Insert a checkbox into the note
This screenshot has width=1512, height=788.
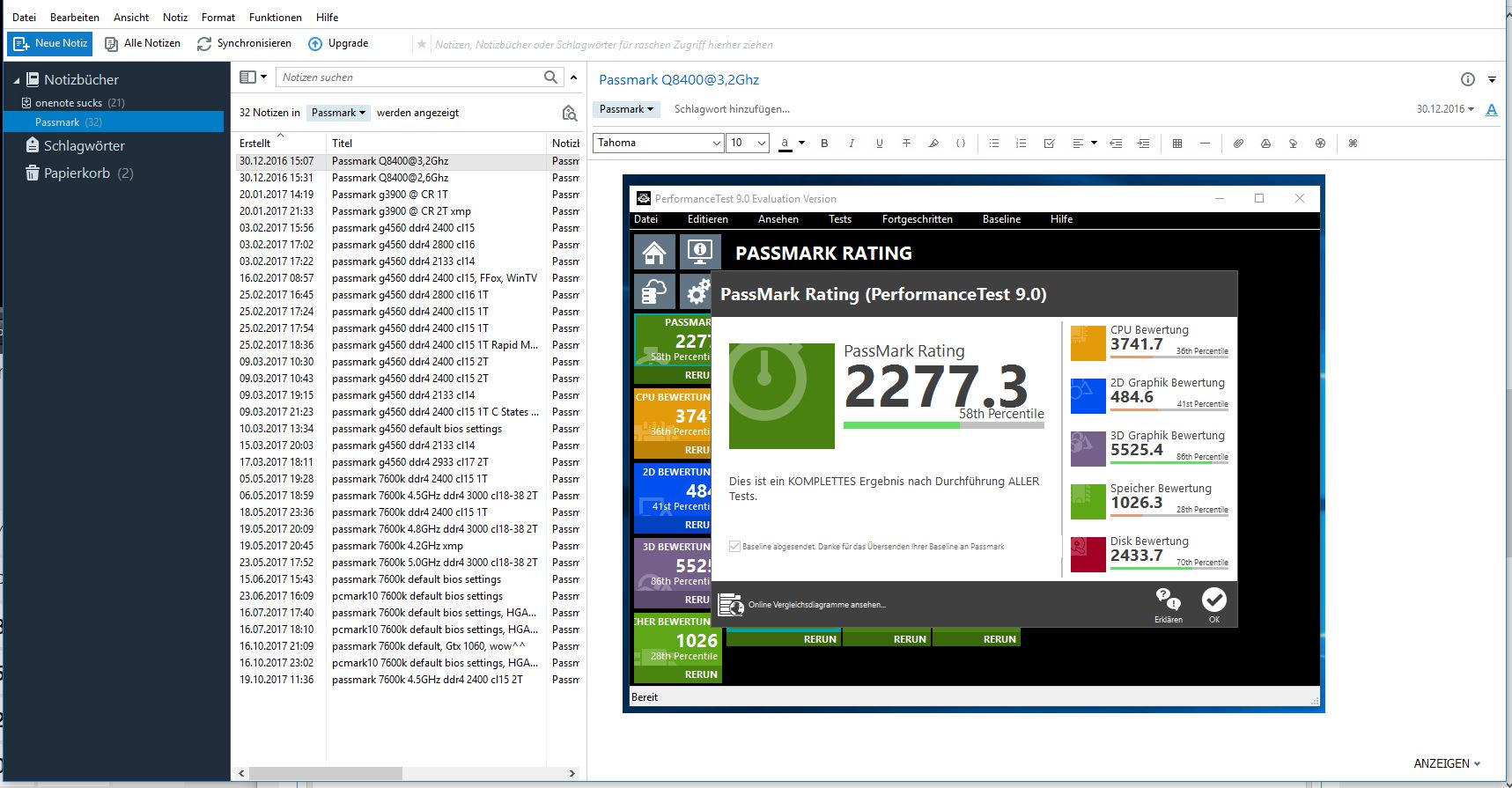click(1049, 144)
